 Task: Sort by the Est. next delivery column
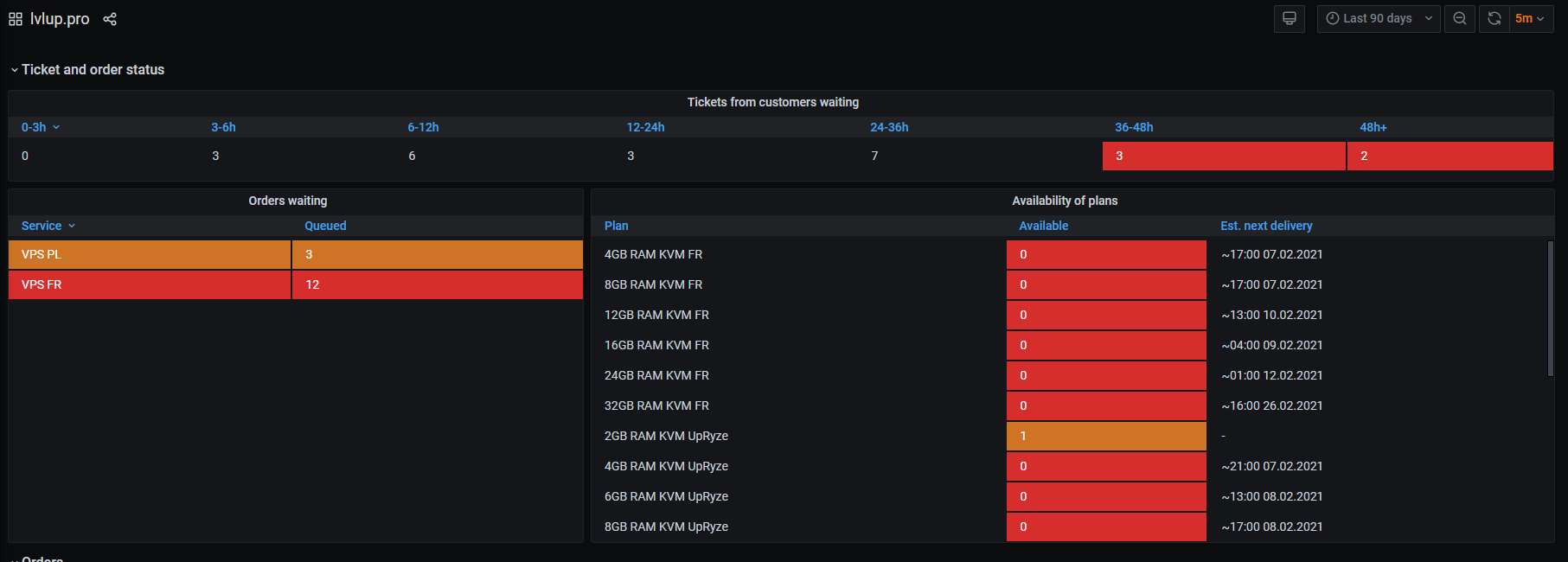1265,226
